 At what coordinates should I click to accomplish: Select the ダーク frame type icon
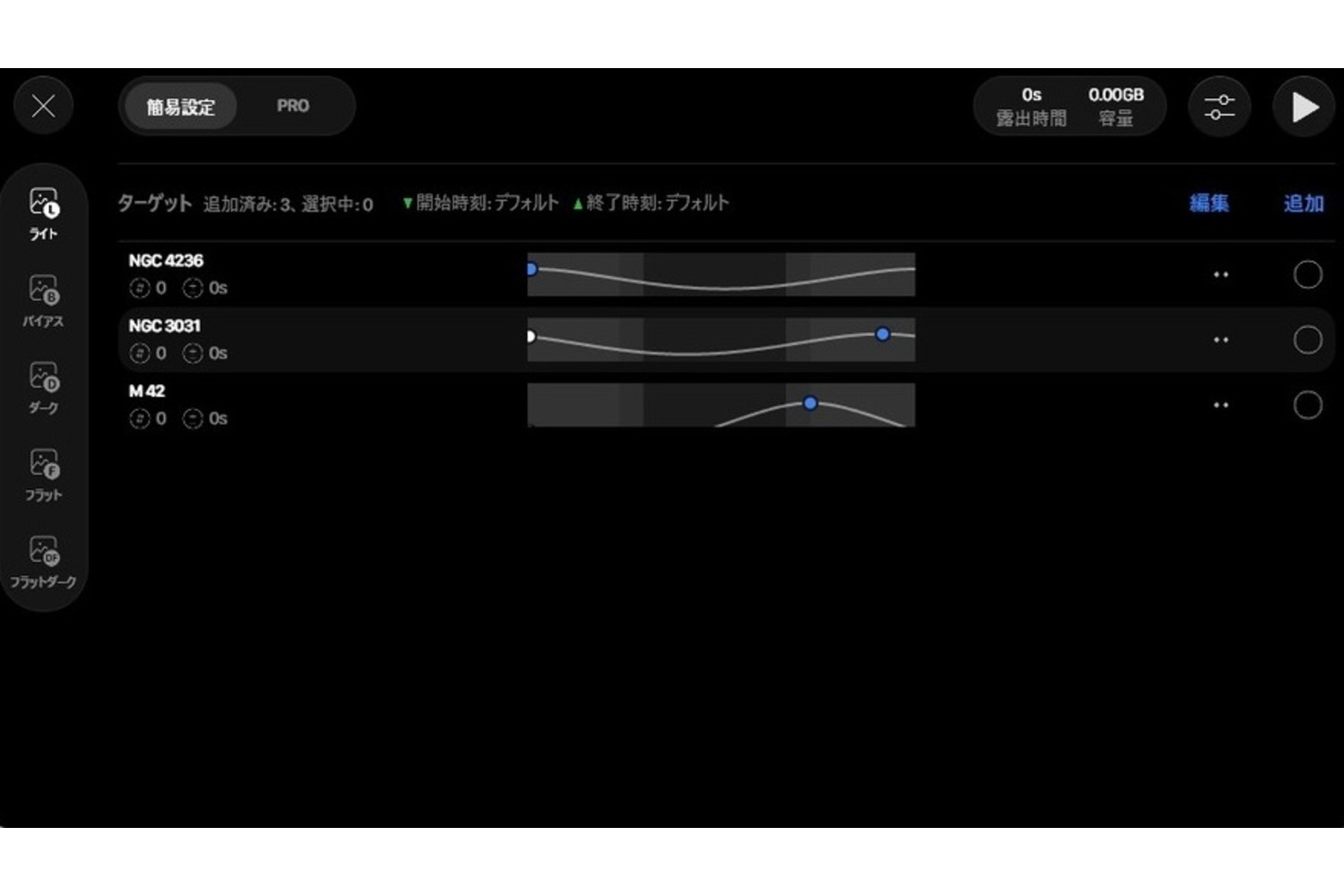[x=43, y=388]
